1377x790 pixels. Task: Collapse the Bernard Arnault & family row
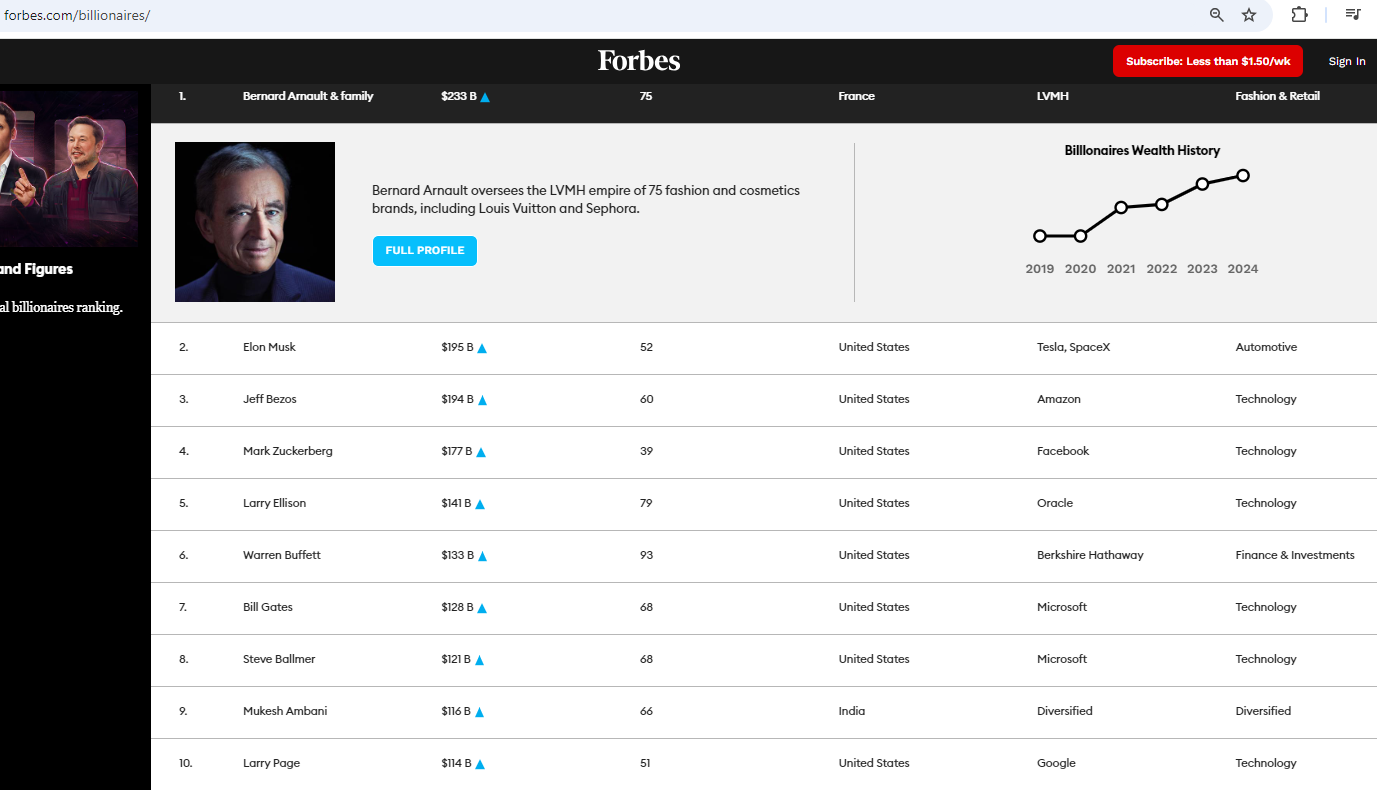pyautogui.click(x=308, y=96)
